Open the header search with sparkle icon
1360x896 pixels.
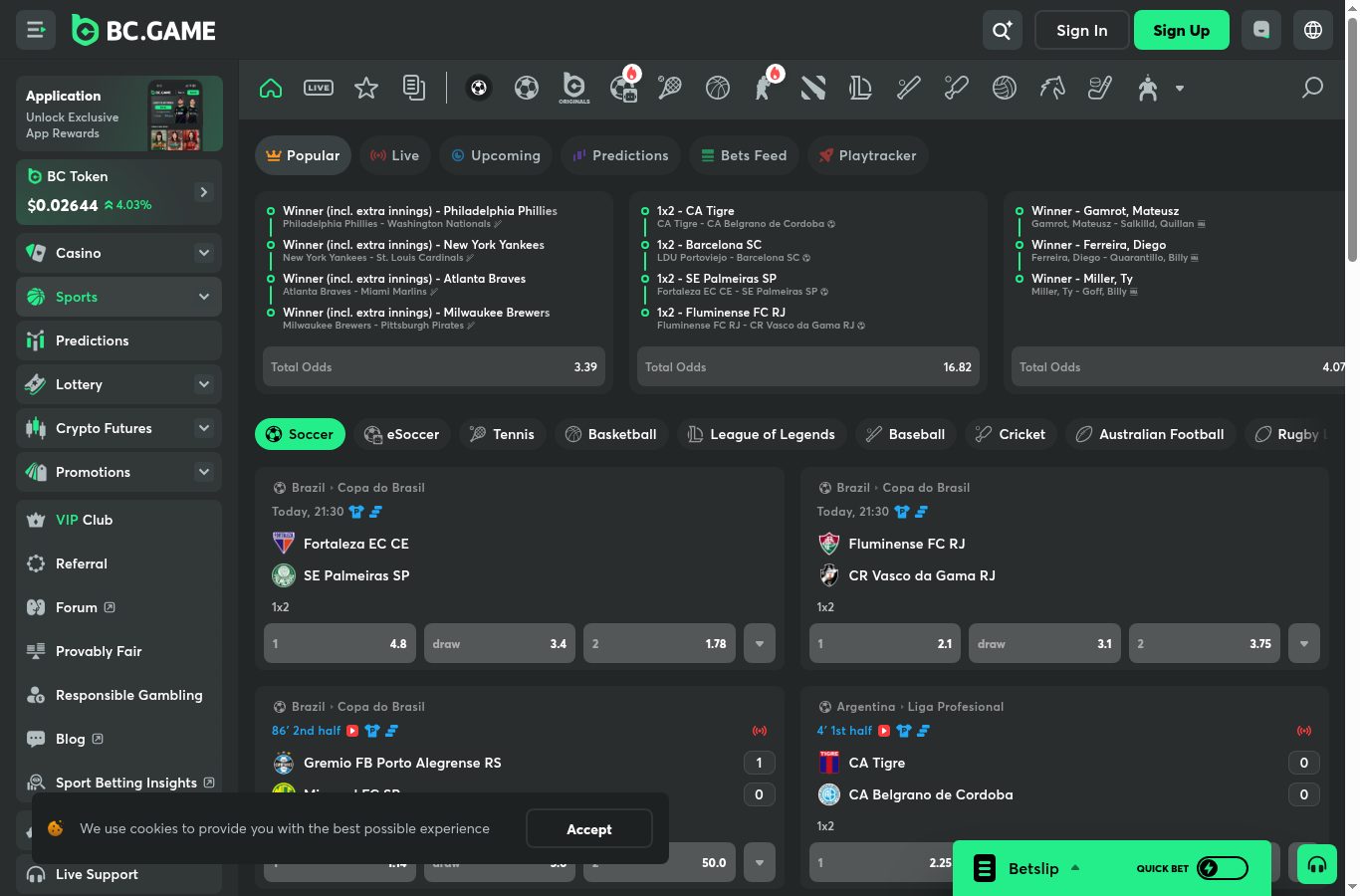(1003, 31)
